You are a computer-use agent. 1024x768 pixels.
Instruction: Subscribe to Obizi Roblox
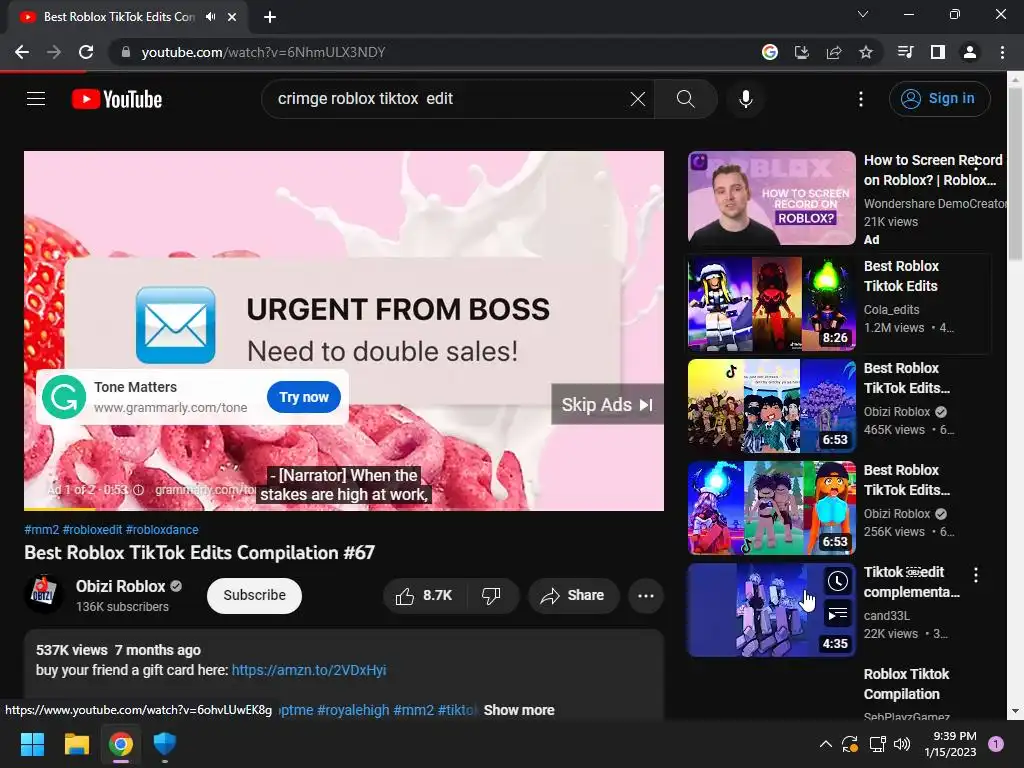254,596
